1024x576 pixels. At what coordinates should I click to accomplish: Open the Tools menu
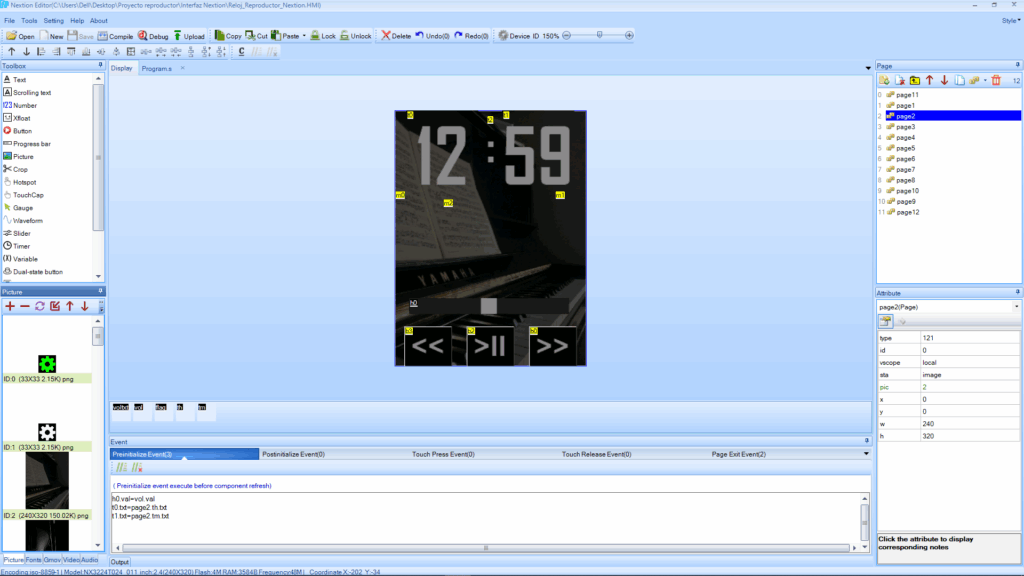pyautogui.click(x=29, y=20)
